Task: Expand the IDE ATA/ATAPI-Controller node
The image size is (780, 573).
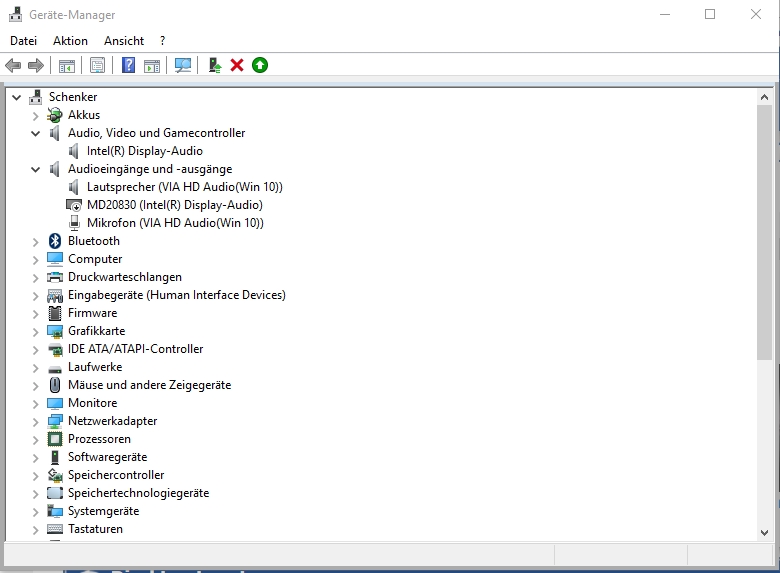Action: (35, 350)
